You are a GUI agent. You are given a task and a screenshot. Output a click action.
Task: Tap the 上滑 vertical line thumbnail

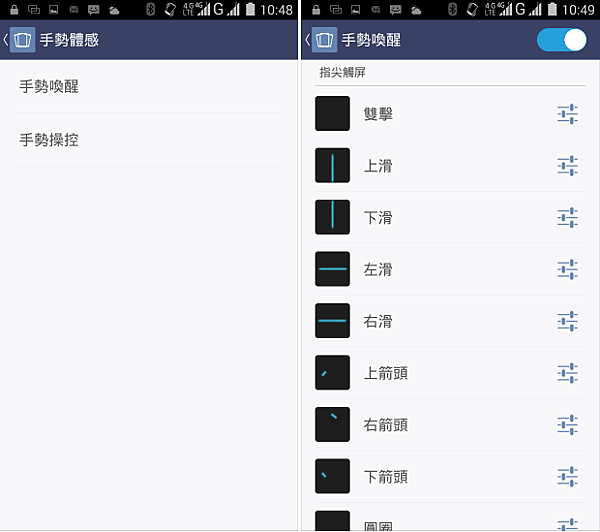coord(332,165)
